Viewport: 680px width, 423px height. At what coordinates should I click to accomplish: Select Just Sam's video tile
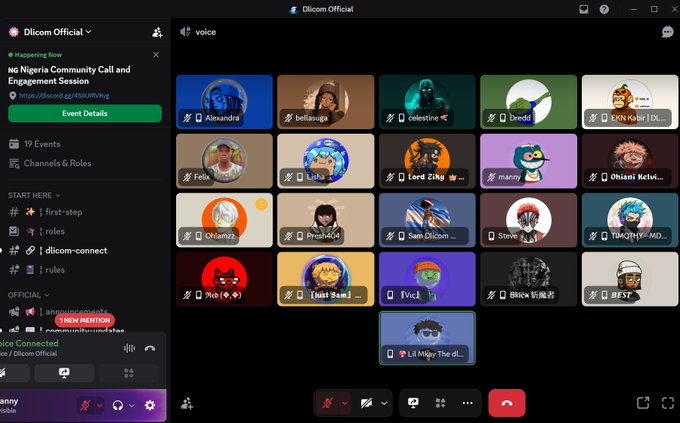click(326, 279)
